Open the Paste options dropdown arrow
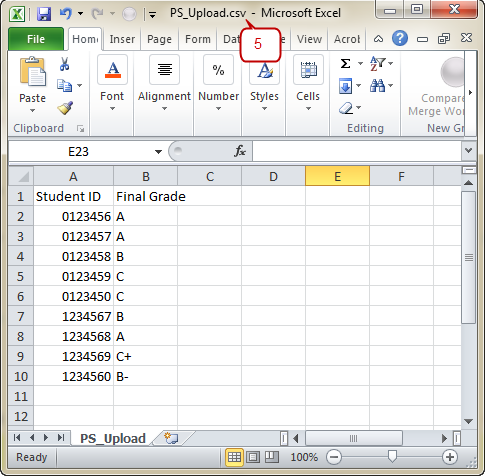 click(x=32, y=111)
